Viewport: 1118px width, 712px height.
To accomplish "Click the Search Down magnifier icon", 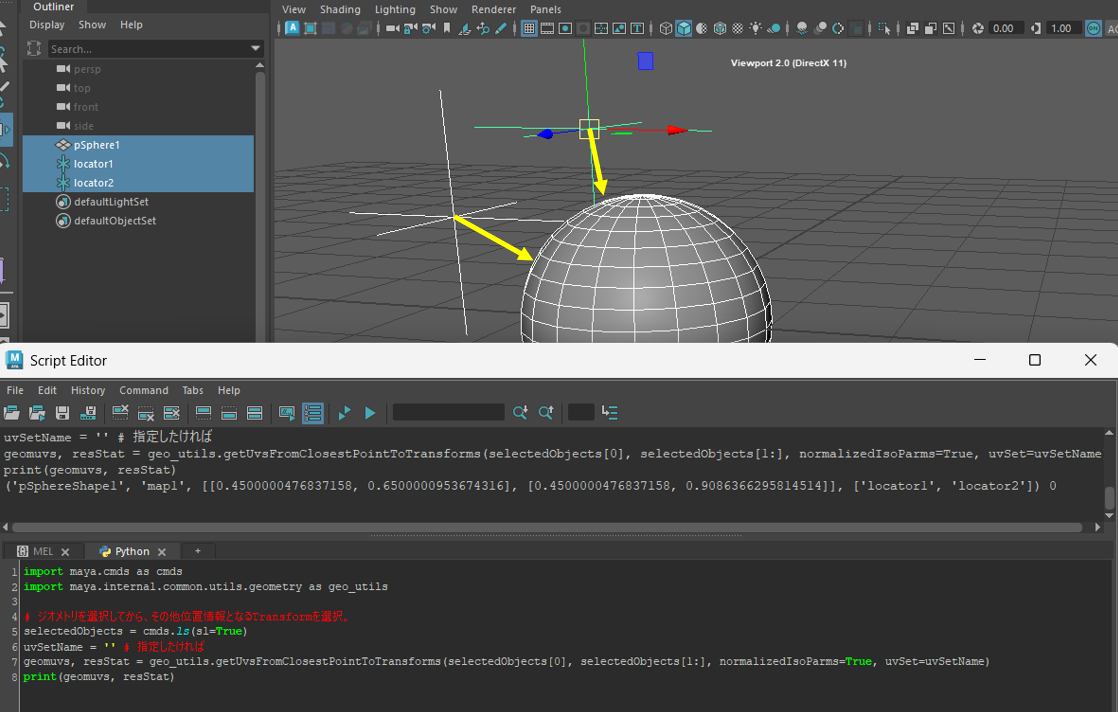I will click(x=520, y=412).
